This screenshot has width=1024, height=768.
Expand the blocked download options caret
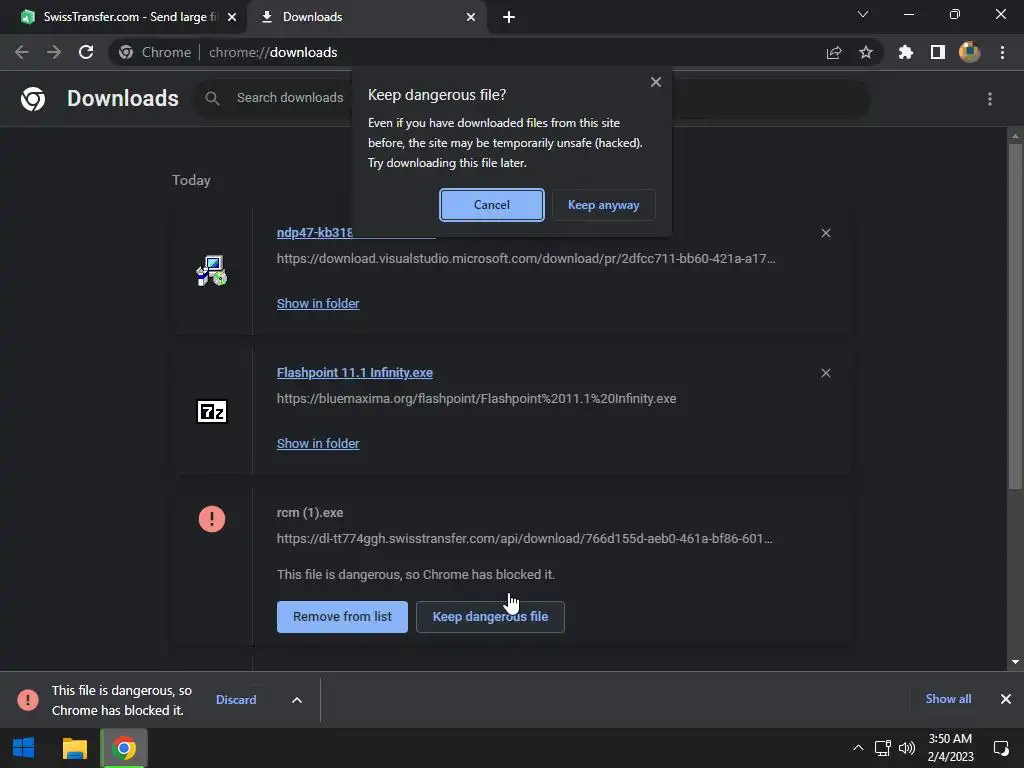click(296, 699)
